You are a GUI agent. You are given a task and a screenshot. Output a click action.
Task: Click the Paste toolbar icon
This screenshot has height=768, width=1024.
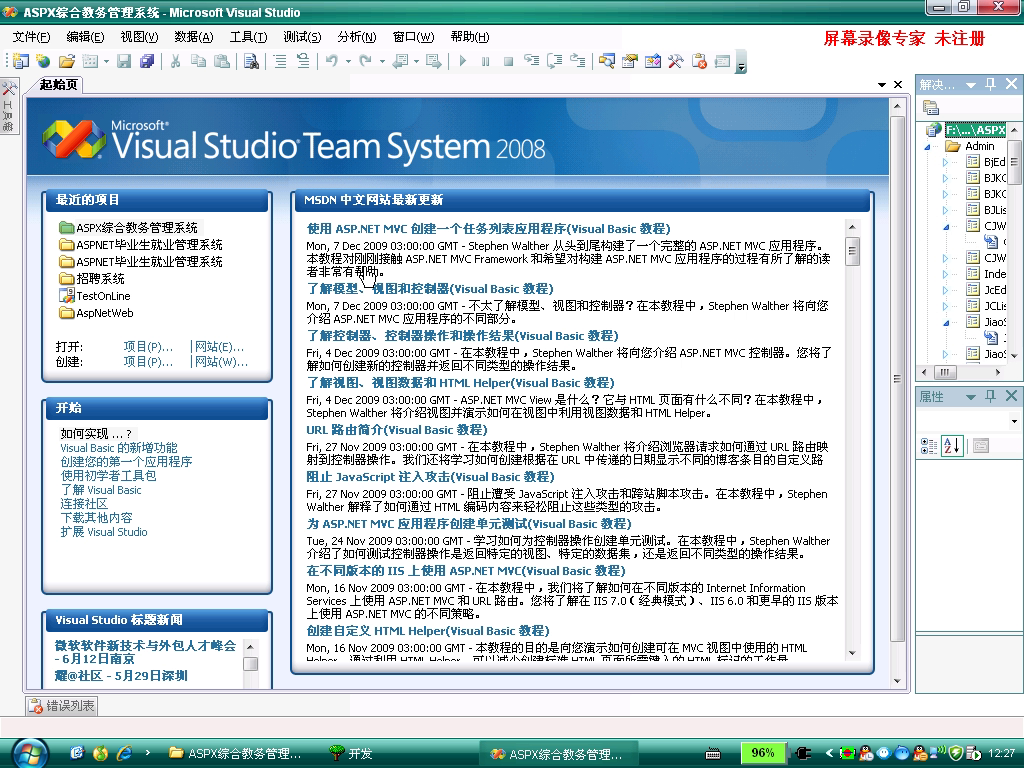click(x=222, y=61)
